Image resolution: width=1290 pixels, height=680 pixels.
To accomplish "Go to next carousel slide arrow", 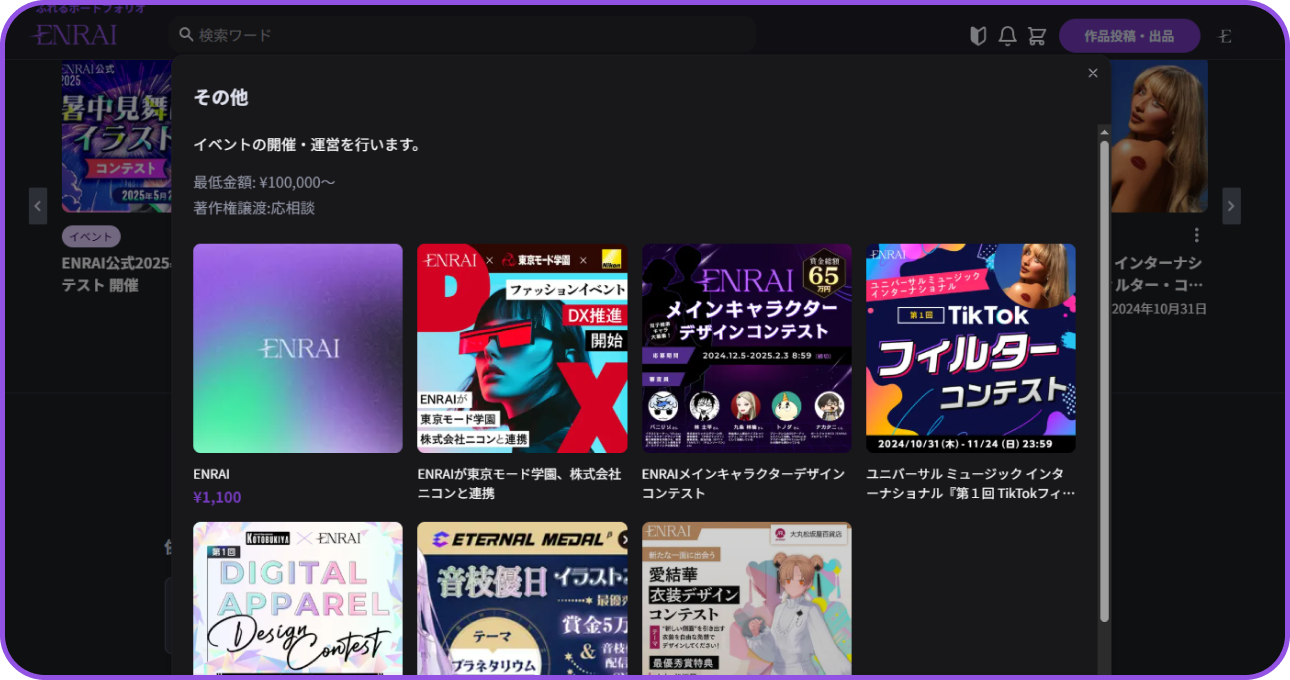I will [1231, 206].
